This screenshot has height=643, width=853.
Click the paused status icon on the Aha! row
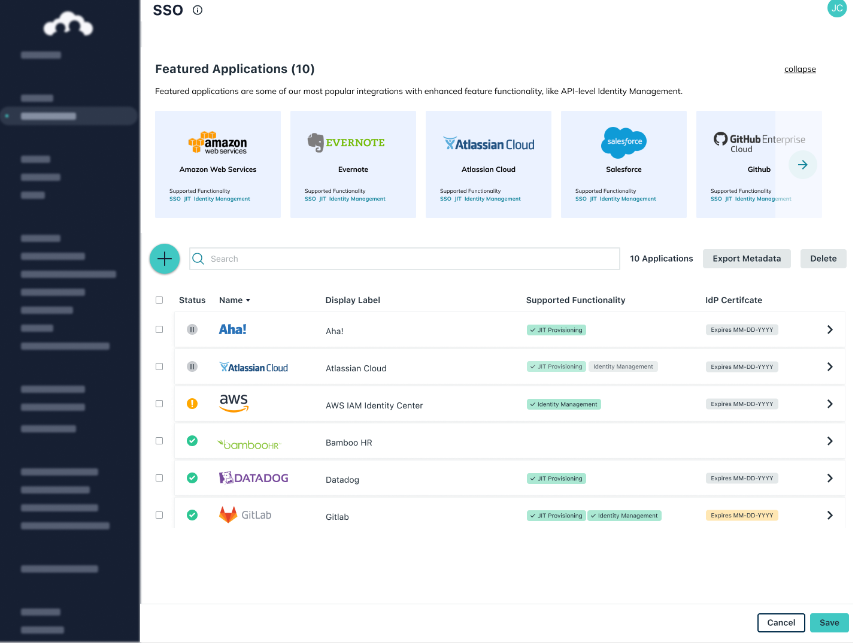[192, 330]
